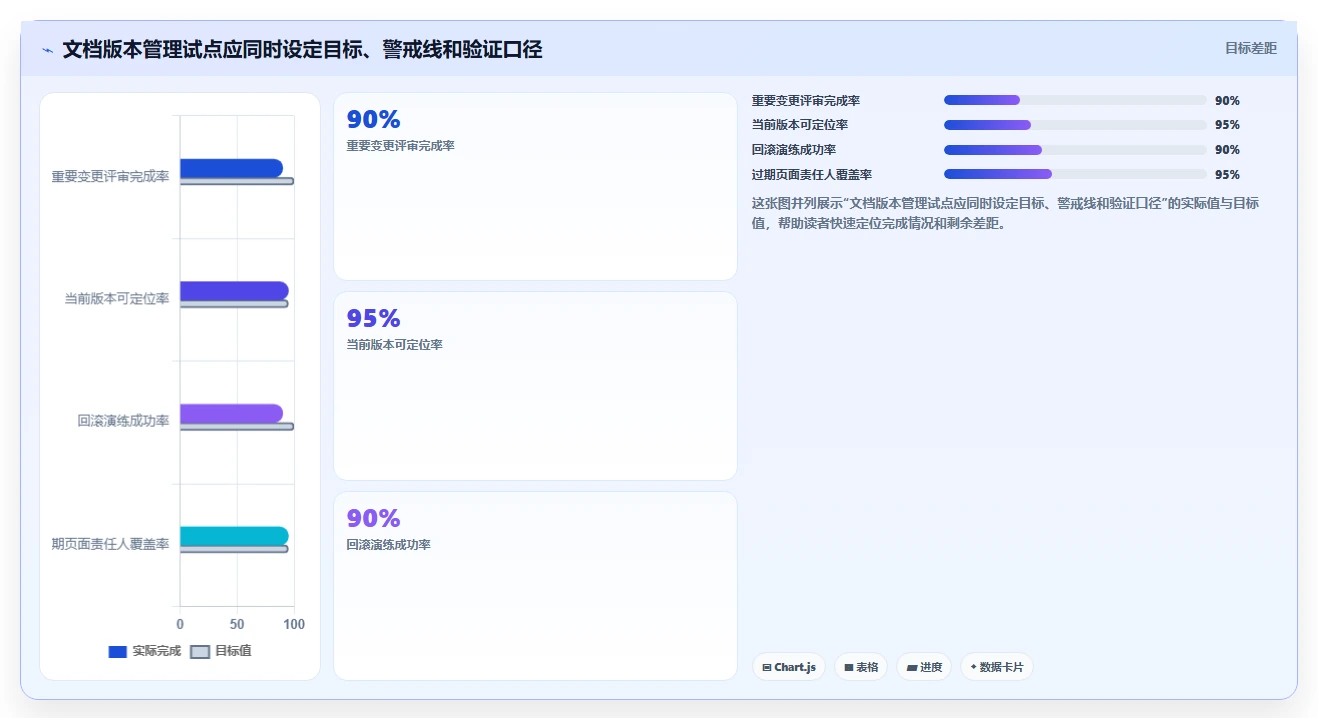Click the 当前版本可定位率 chart axis label

[117, 299]
